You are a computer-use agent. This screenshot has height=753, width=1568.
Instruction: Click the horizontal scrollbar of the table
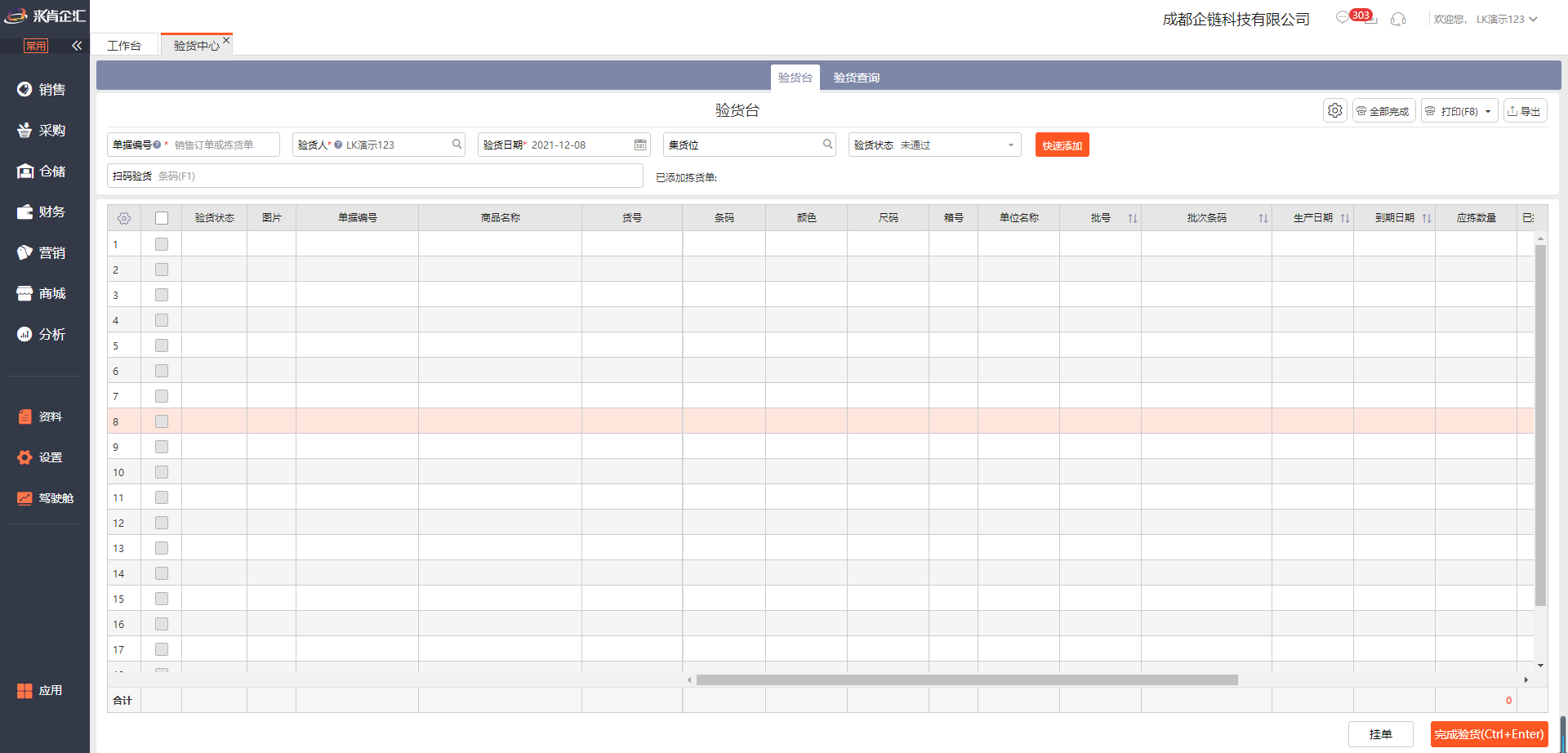(967, 679)
